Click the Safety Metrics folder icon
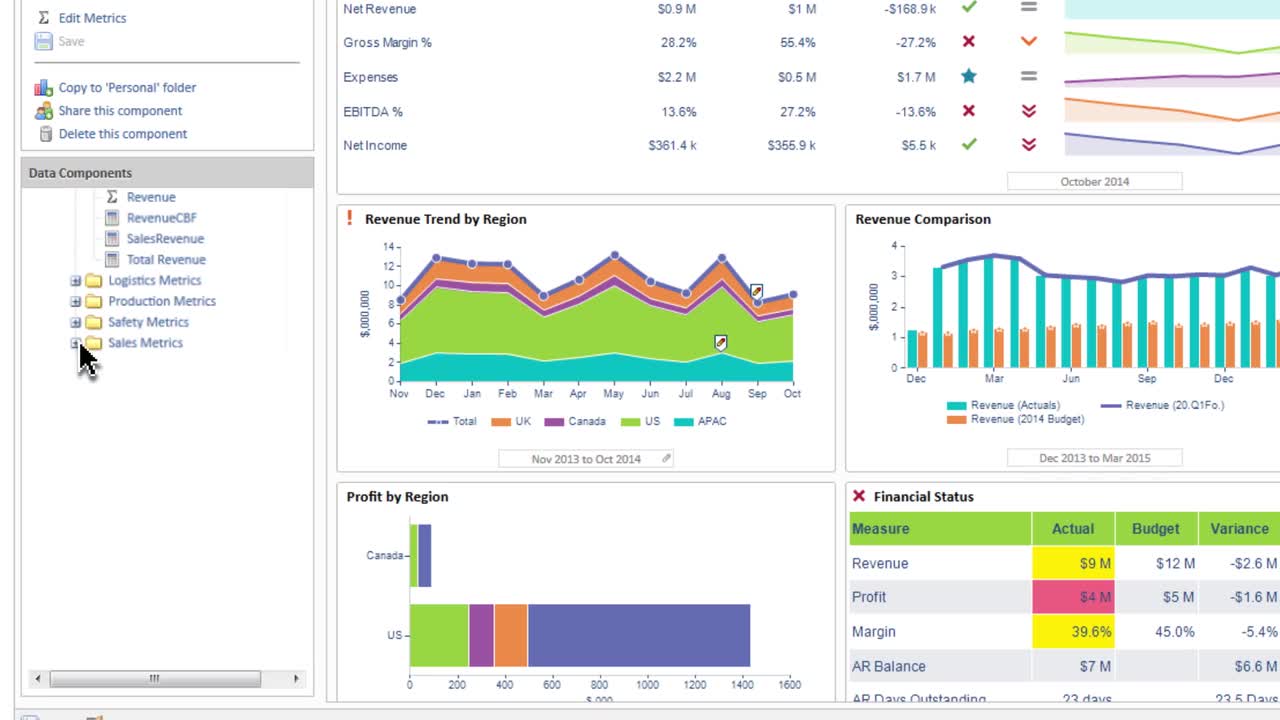This screenshot has height=720, width=1280. pos(93,322)
